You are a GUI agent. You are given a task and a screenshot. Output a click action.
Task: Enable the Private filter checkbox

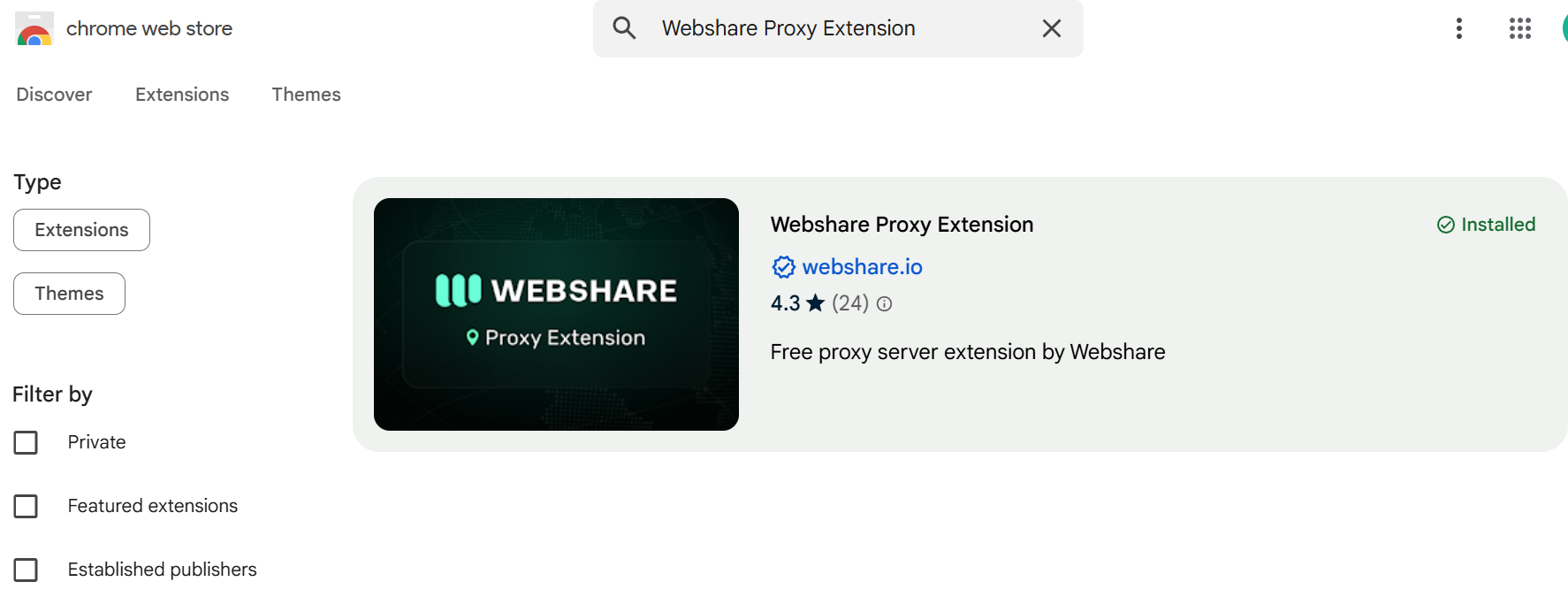click(26, 442)
